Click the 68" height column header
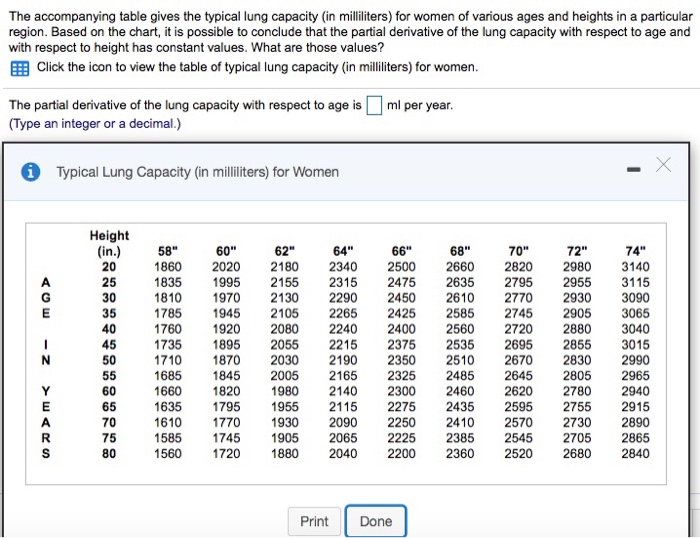This screenshot has width=700, height=538. 460,251
